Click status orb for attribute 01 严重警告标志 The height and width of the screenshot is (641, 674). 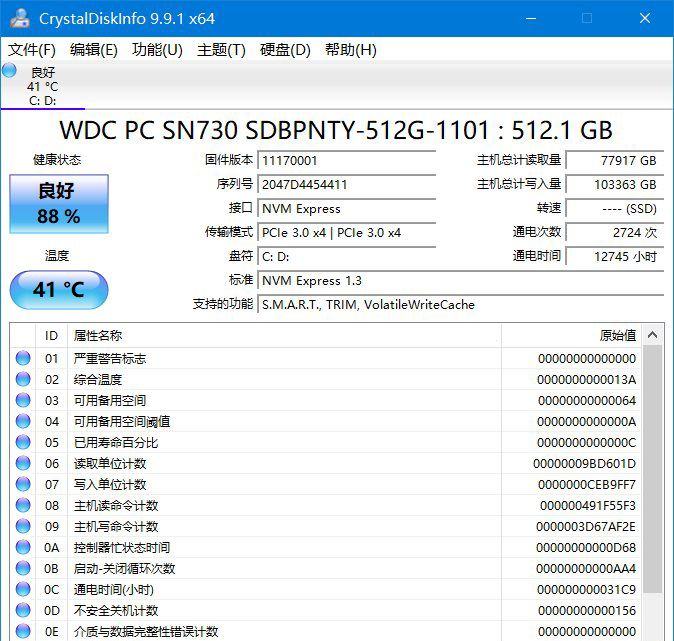tap(23, 358)
